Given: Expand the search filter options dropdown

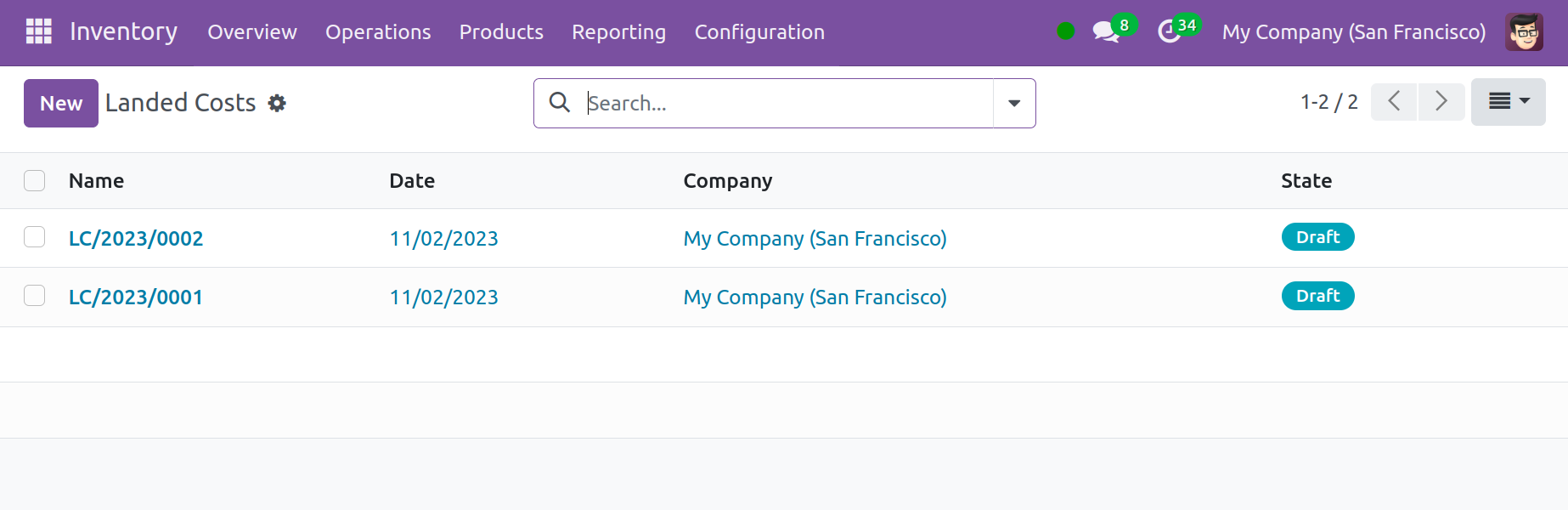Looking at the screenshot, I should (1014, 103).
